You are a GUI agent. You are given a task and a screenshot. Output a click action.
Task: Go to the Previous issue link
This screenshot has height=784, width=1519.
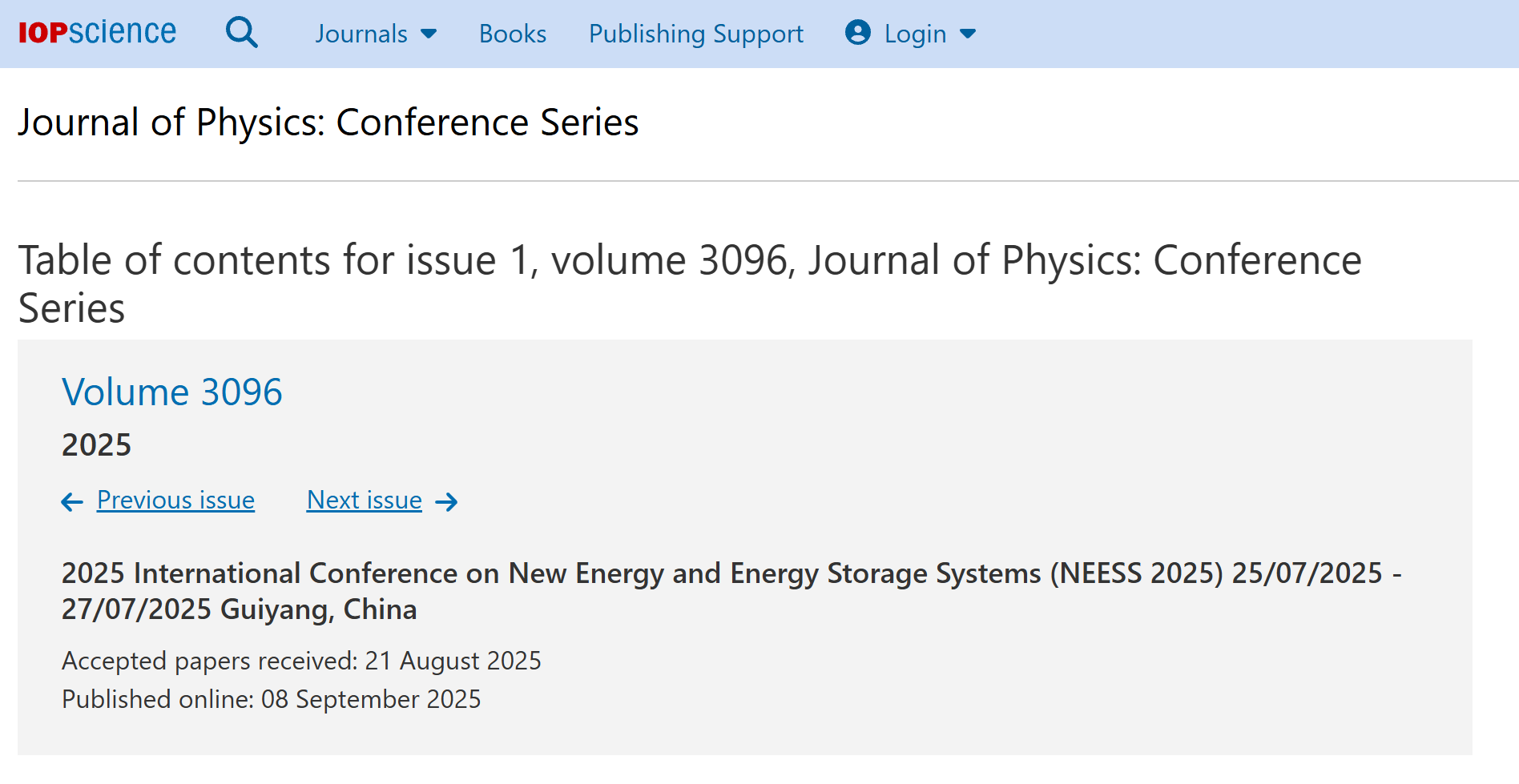pos(175,501)
